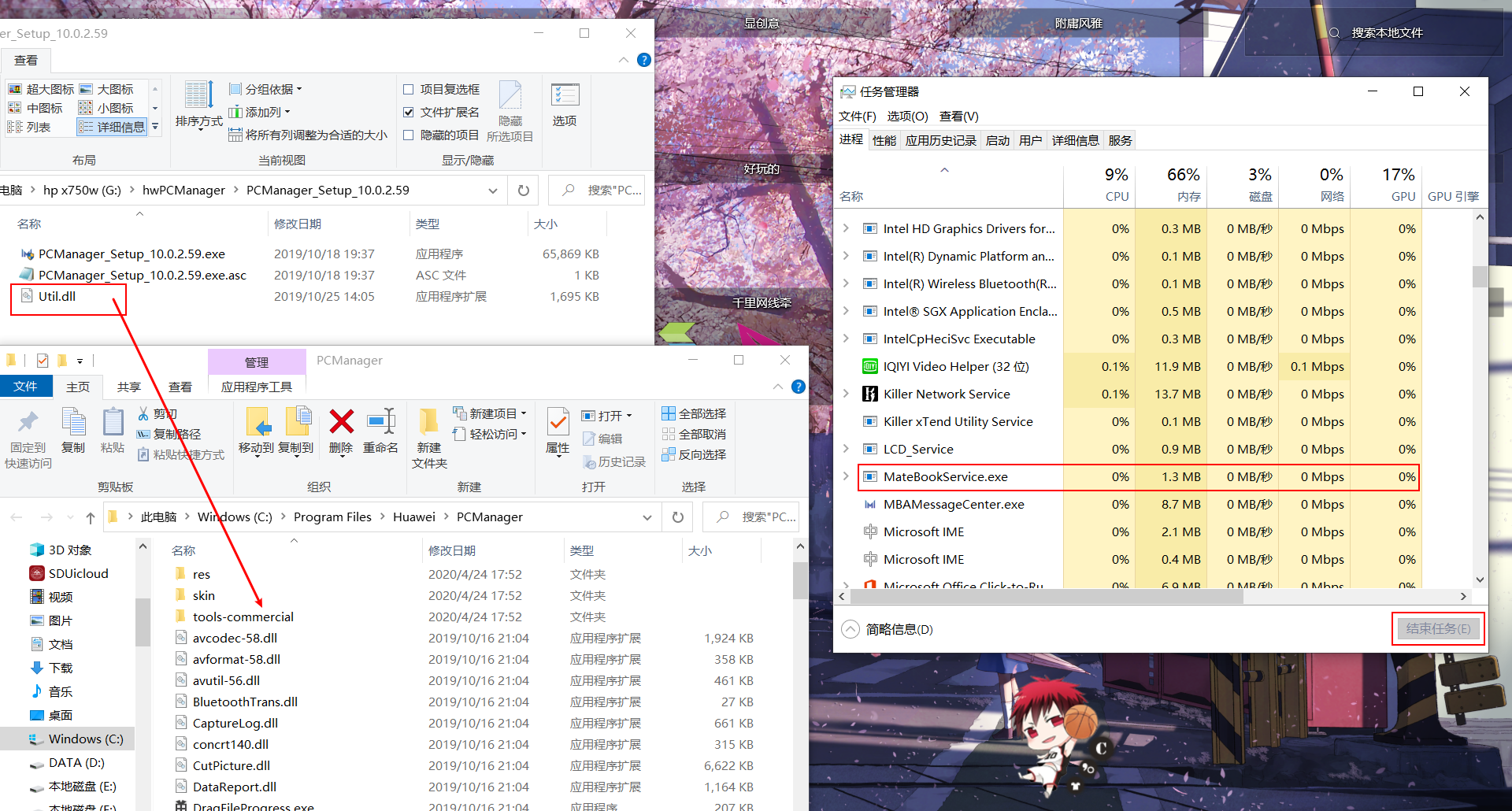Select Details view layout

tap(113, 127)
